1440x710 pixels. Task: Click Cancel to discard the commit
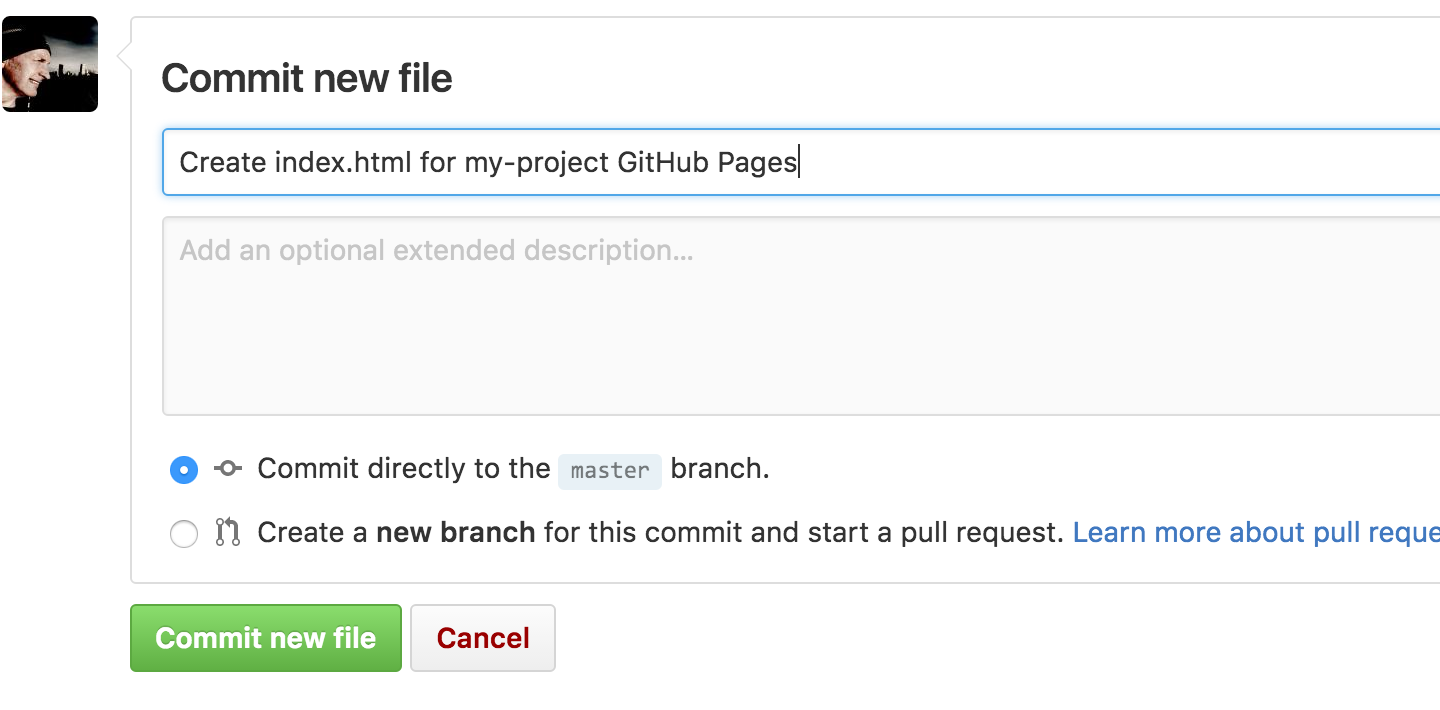[483, 638]
